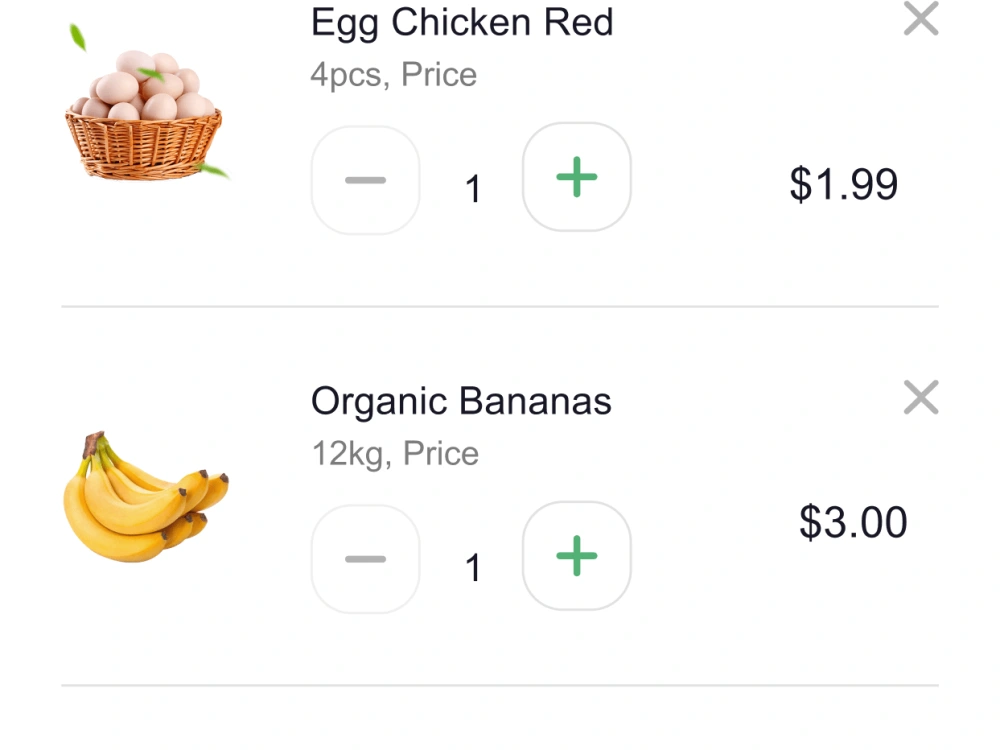This screenshot has width=1000, height=750.
Task: Open the bananas product image
Action: coord(145,497)
